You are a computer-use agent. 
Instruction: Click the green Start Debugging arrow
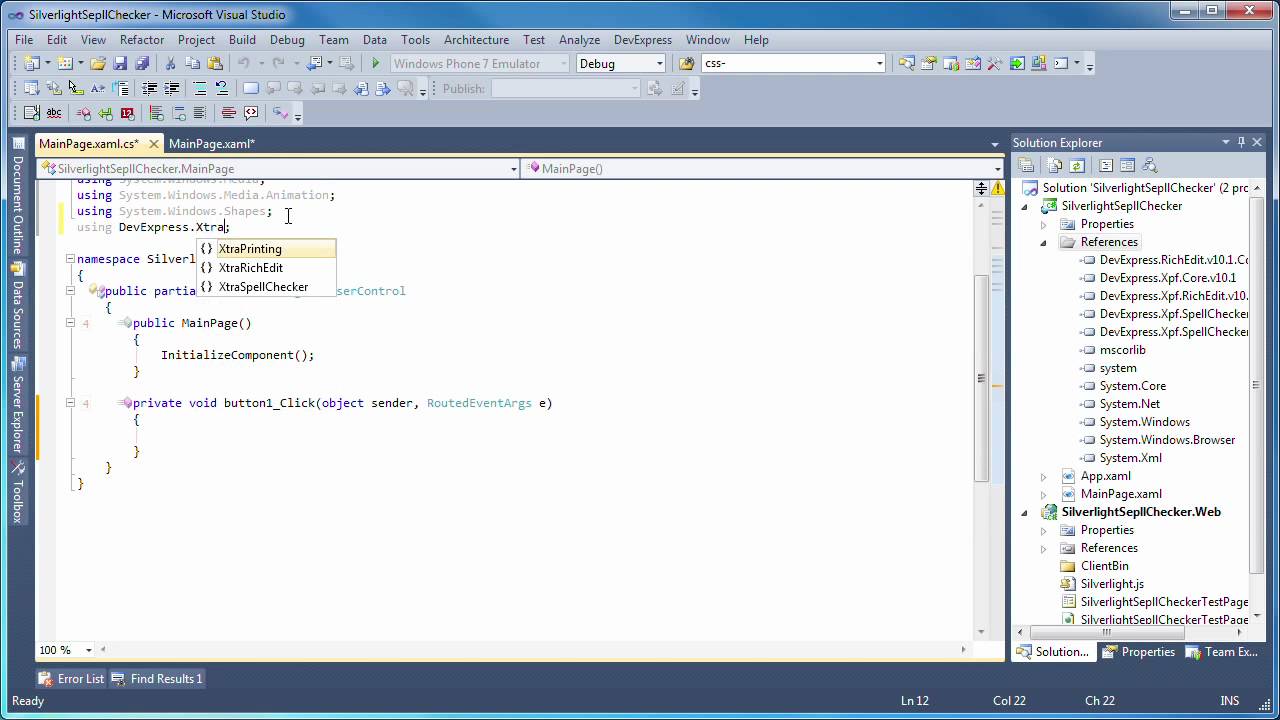(x=376, y=63)
